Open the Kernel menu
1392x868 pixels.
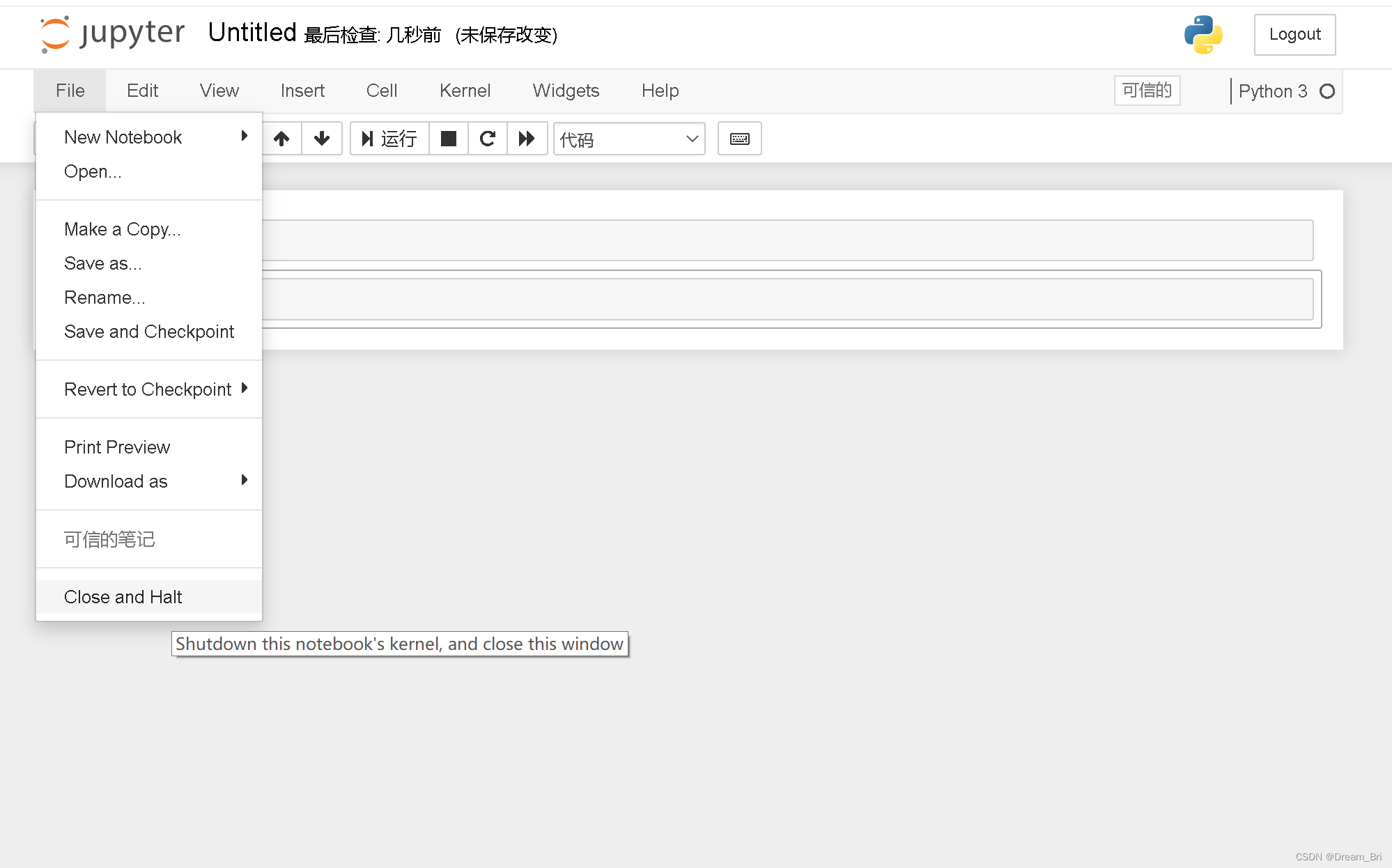[x=465, y=91]
